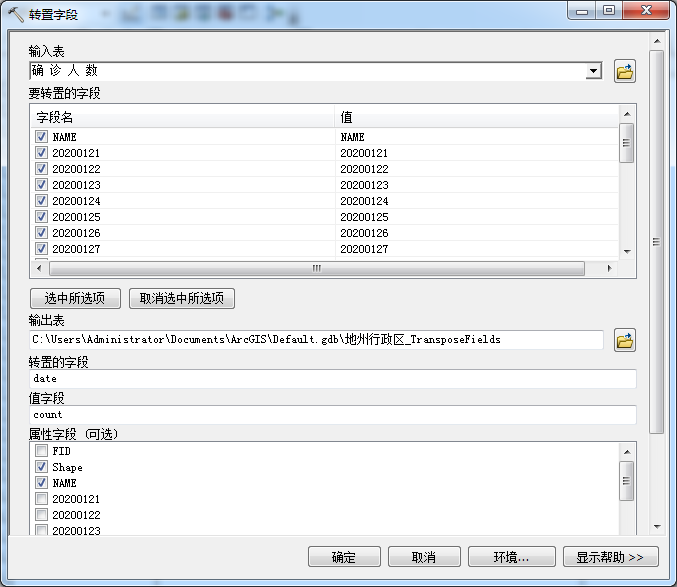This screenshot has height=587, width=677.
Task: Click 取消选中所选项 button
Action: pyautogui.click(x=182, y=298)
